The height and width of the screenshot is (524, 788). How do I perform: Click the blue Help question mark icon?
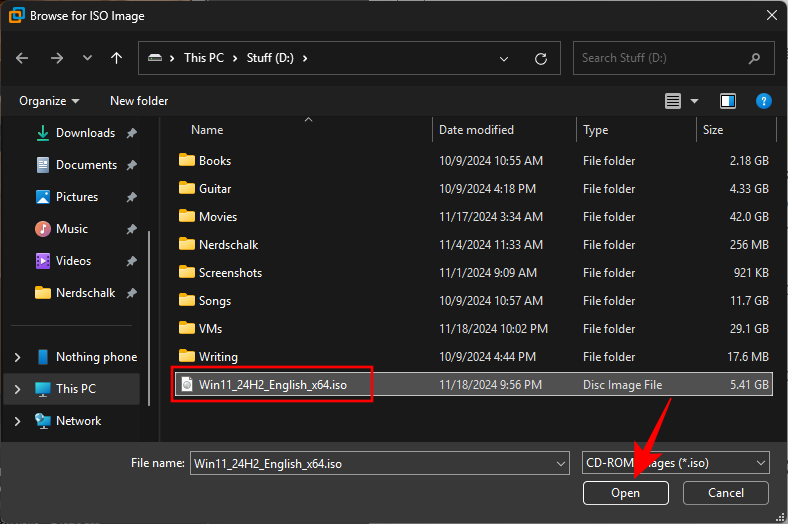[x=763, y=101]
